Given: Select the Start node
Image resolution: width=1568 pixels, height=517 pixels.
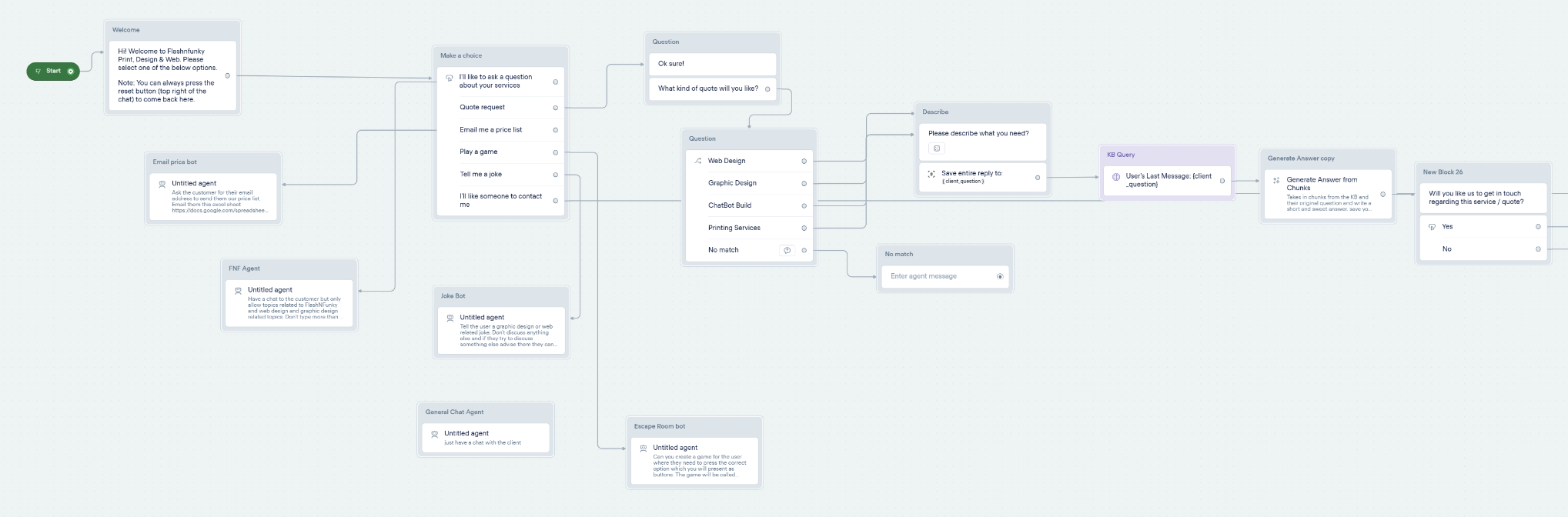Looking at the screenshot, I should 53,71.
